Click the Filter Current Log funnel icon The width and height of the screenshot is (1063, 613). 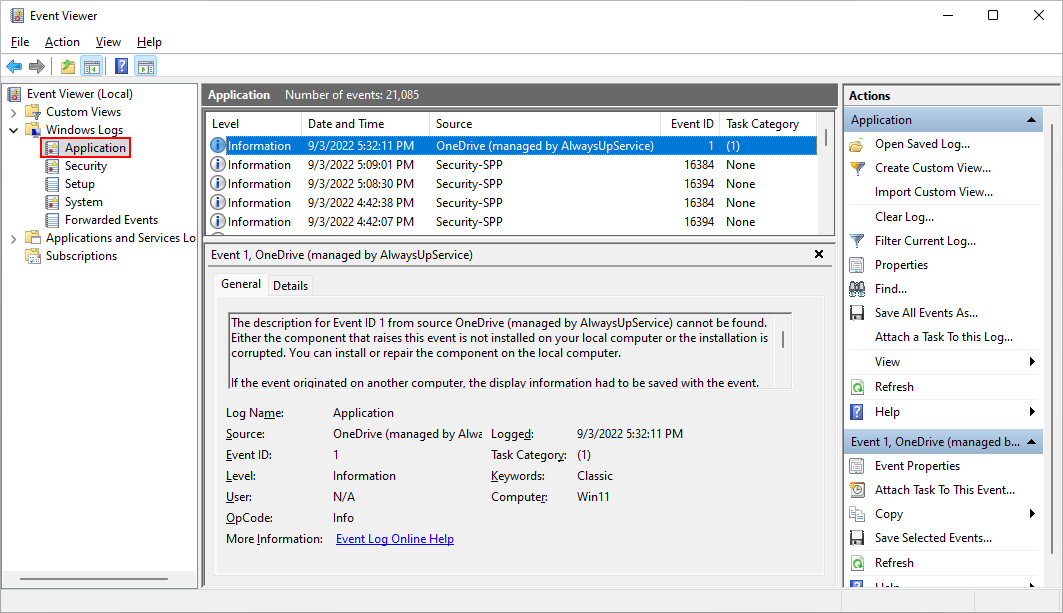(857, 241)
